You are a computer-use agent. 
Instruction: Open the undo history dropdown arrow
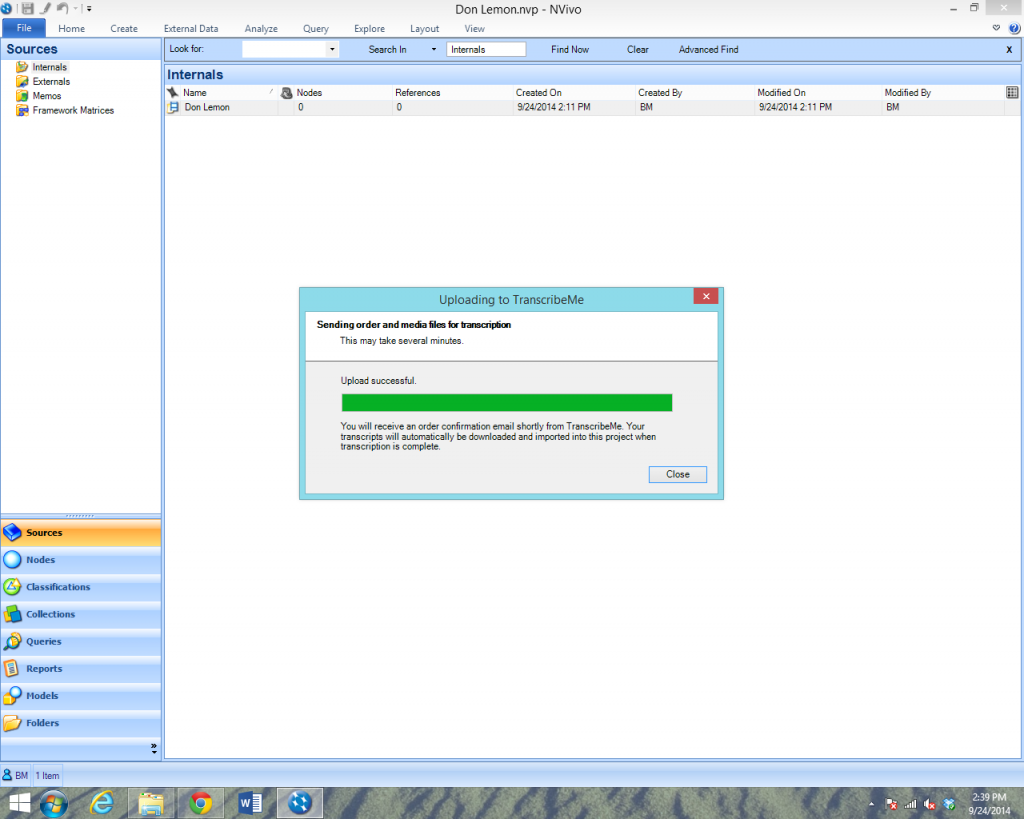[x=75, y=9]
